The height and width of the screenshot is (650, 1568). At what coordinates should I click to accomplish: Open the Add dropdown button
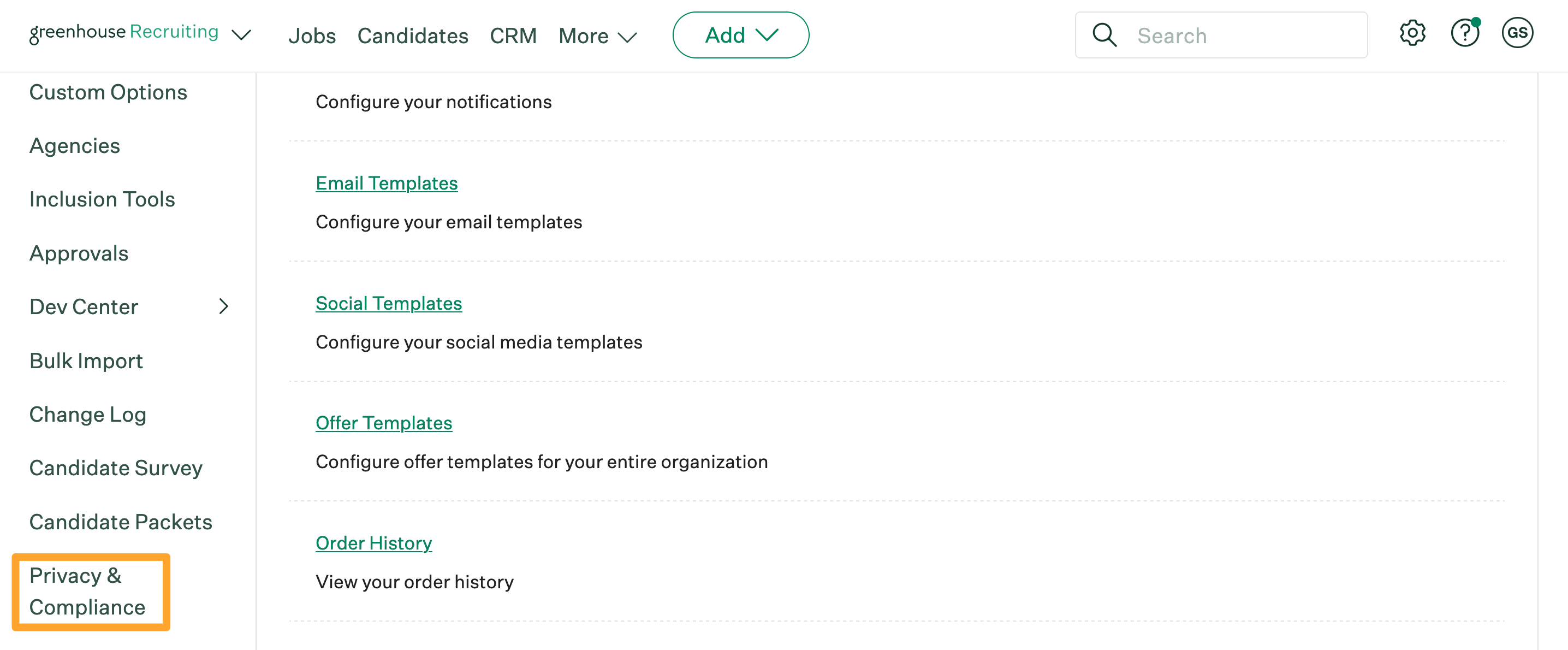(x=740, y=36)
